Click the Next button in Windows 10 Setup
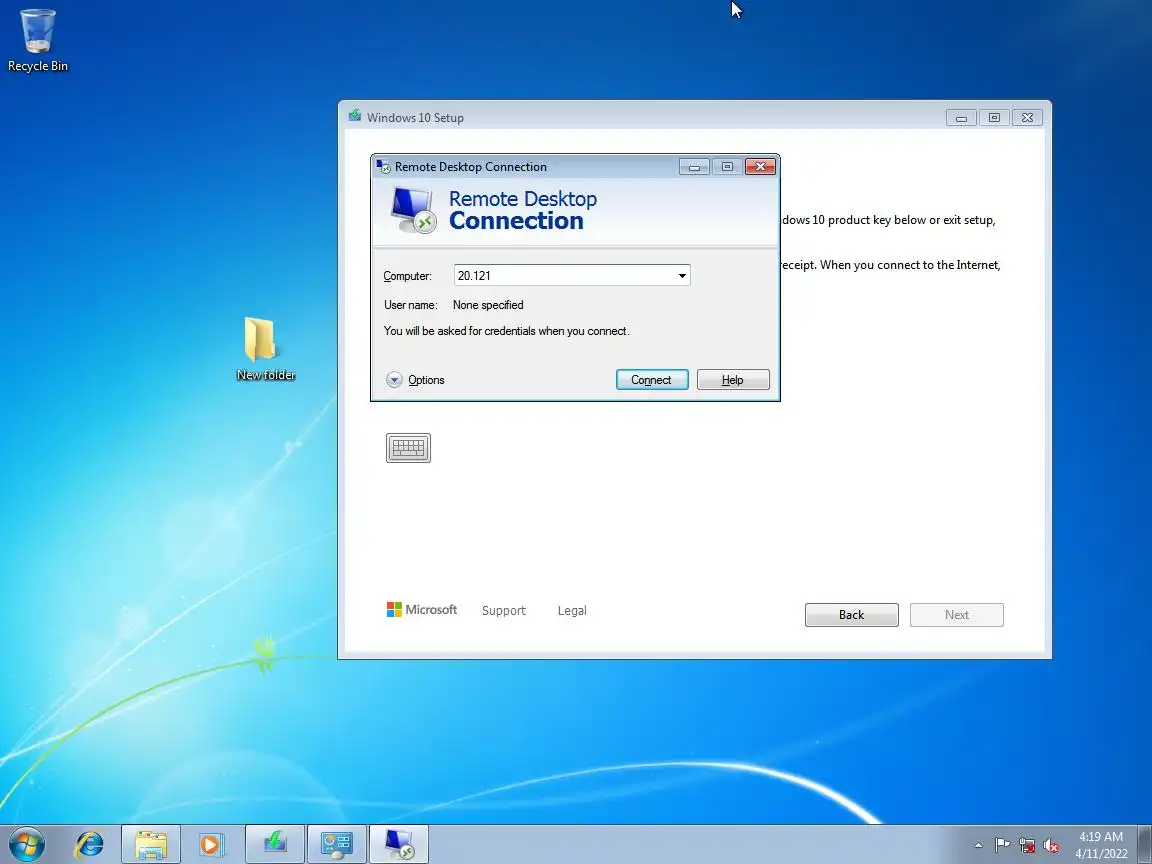1152x864 pixels. 957,615
